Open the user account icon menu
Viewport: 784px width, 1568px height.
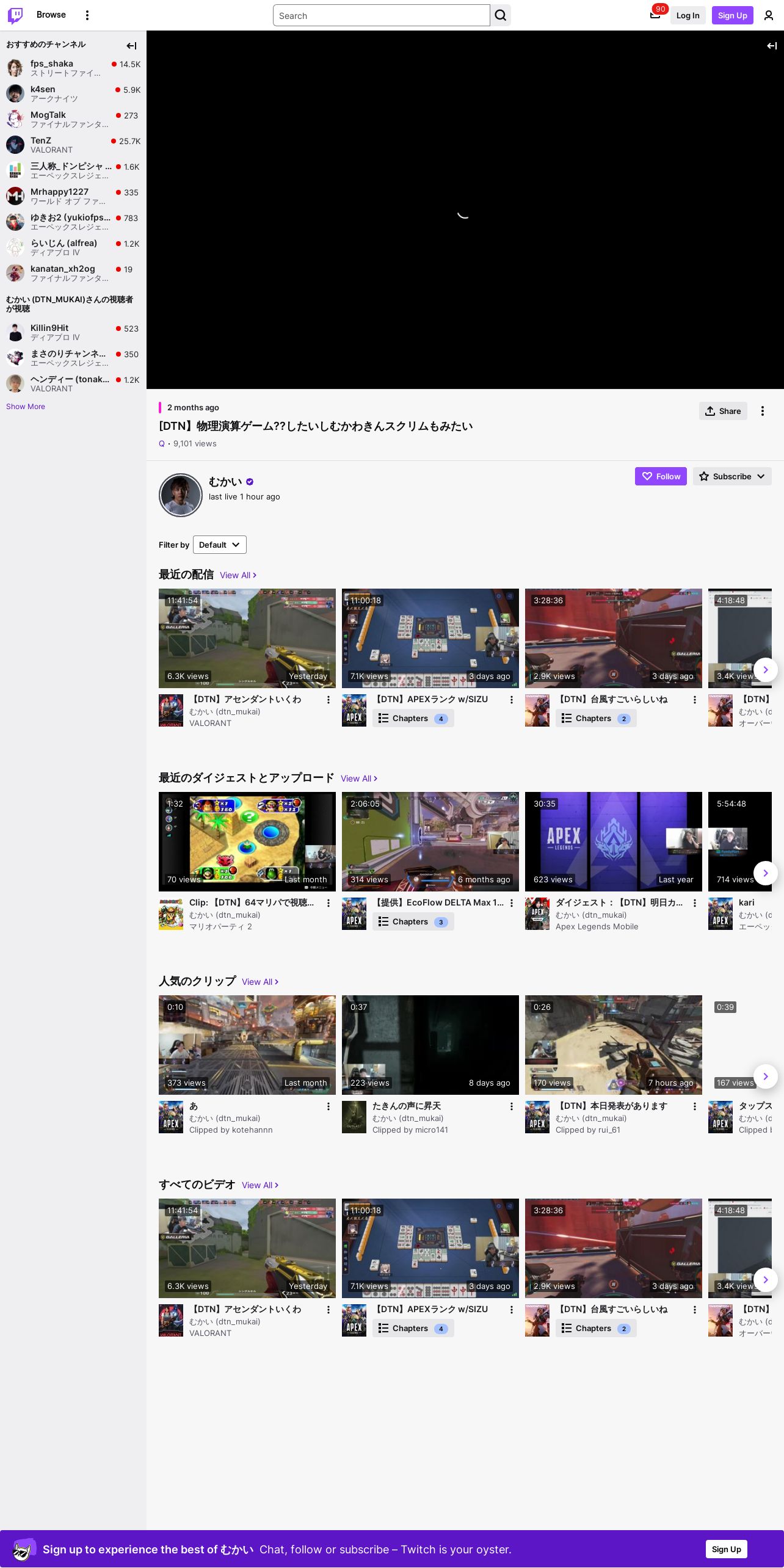click(x=769, y=15)
